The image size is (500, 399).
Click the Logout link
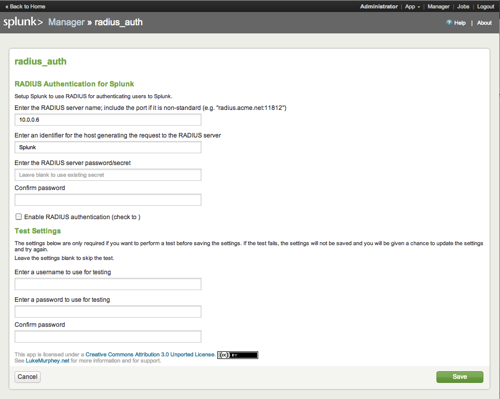485,6
